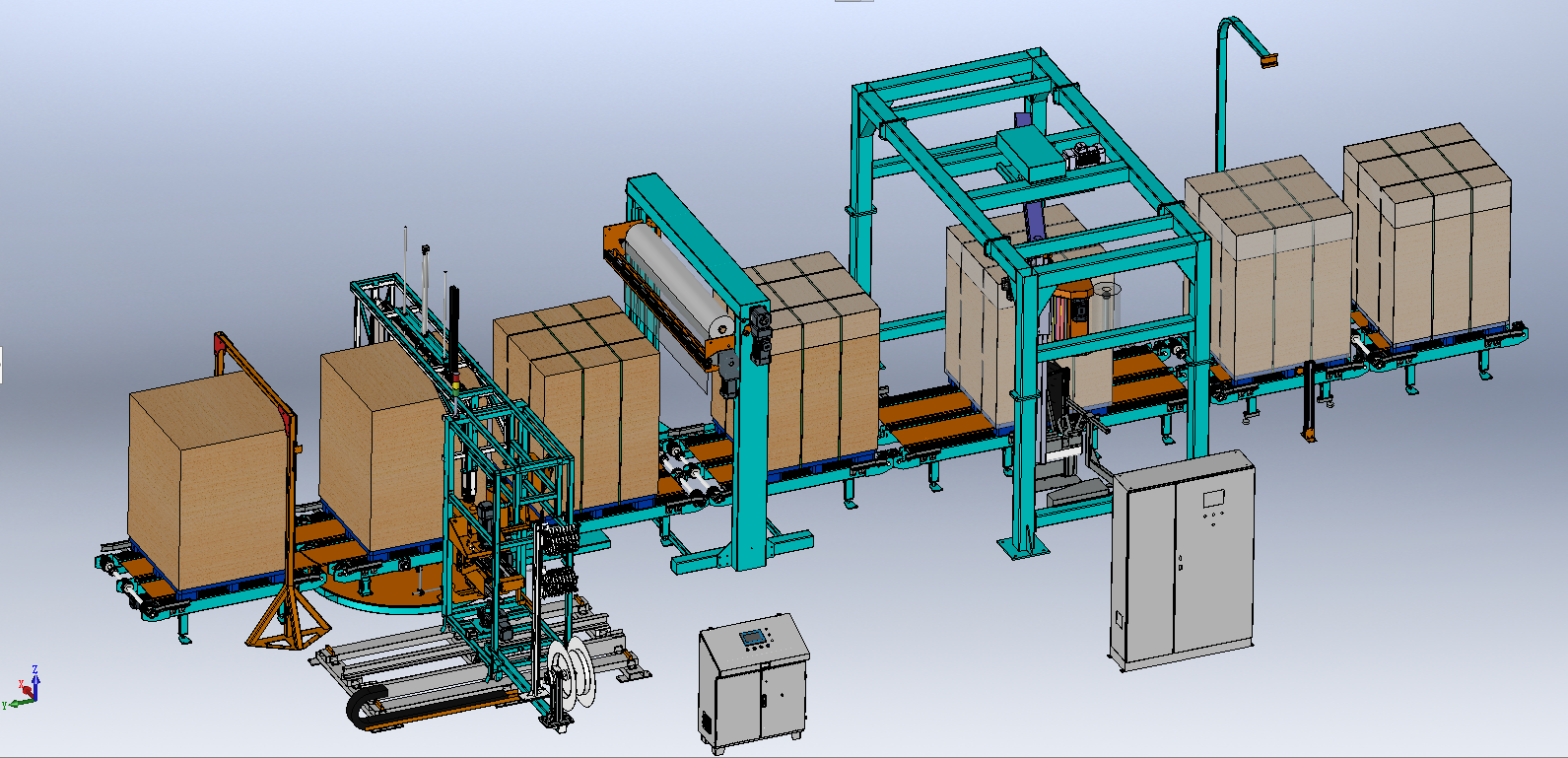Select the display panel on the large cabinet door

pos(1213,498)
